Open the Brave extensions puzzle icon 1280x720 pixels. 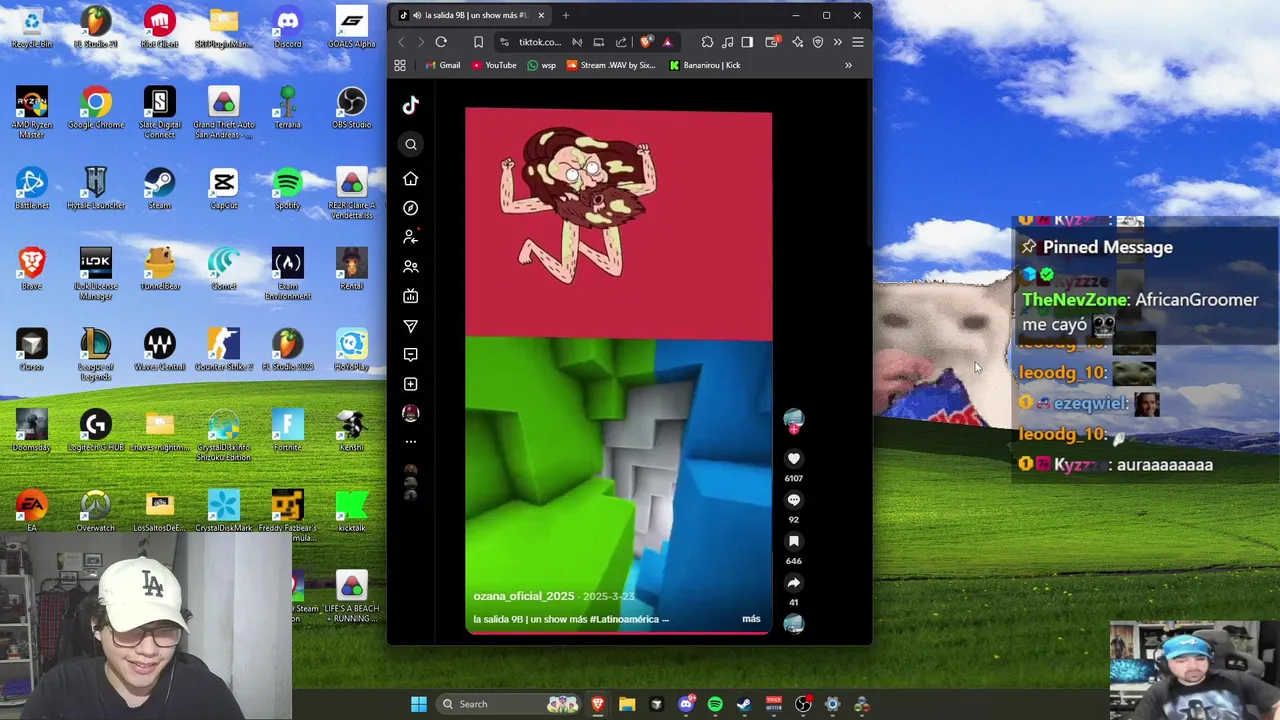tap(707, 42)
